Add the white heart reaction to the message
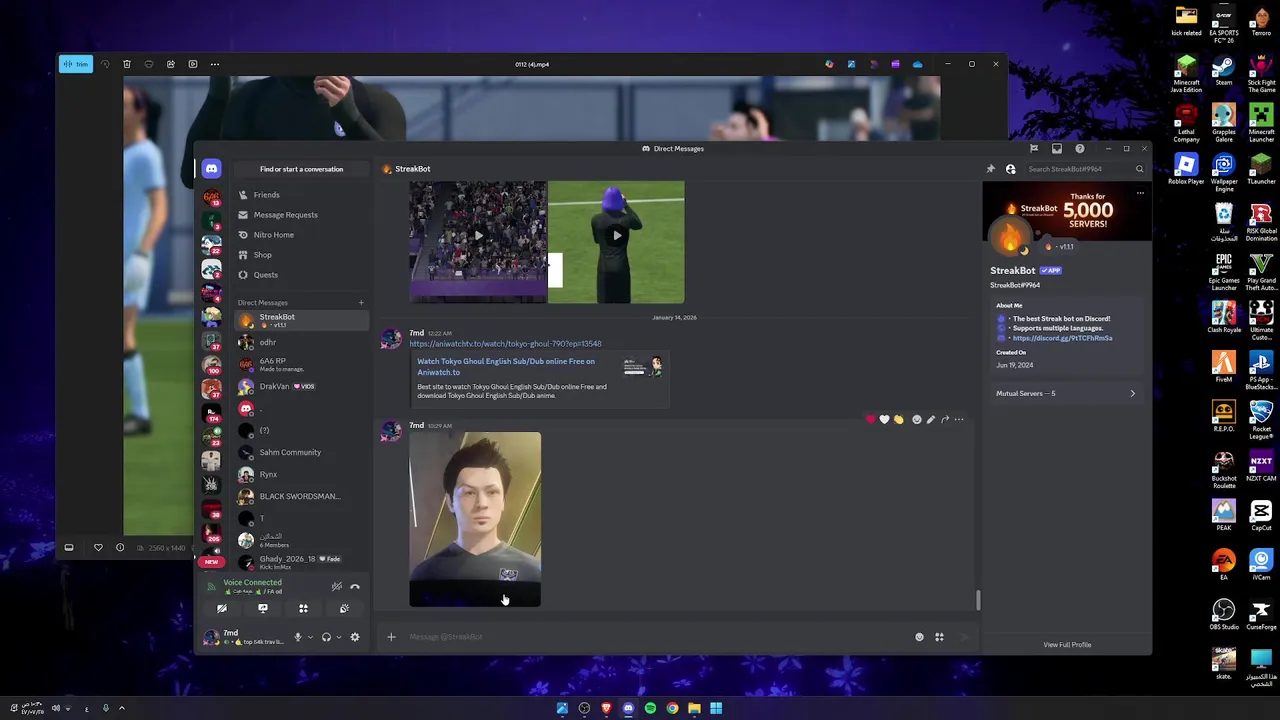1280x720 pixels. [x=884, y=420]
